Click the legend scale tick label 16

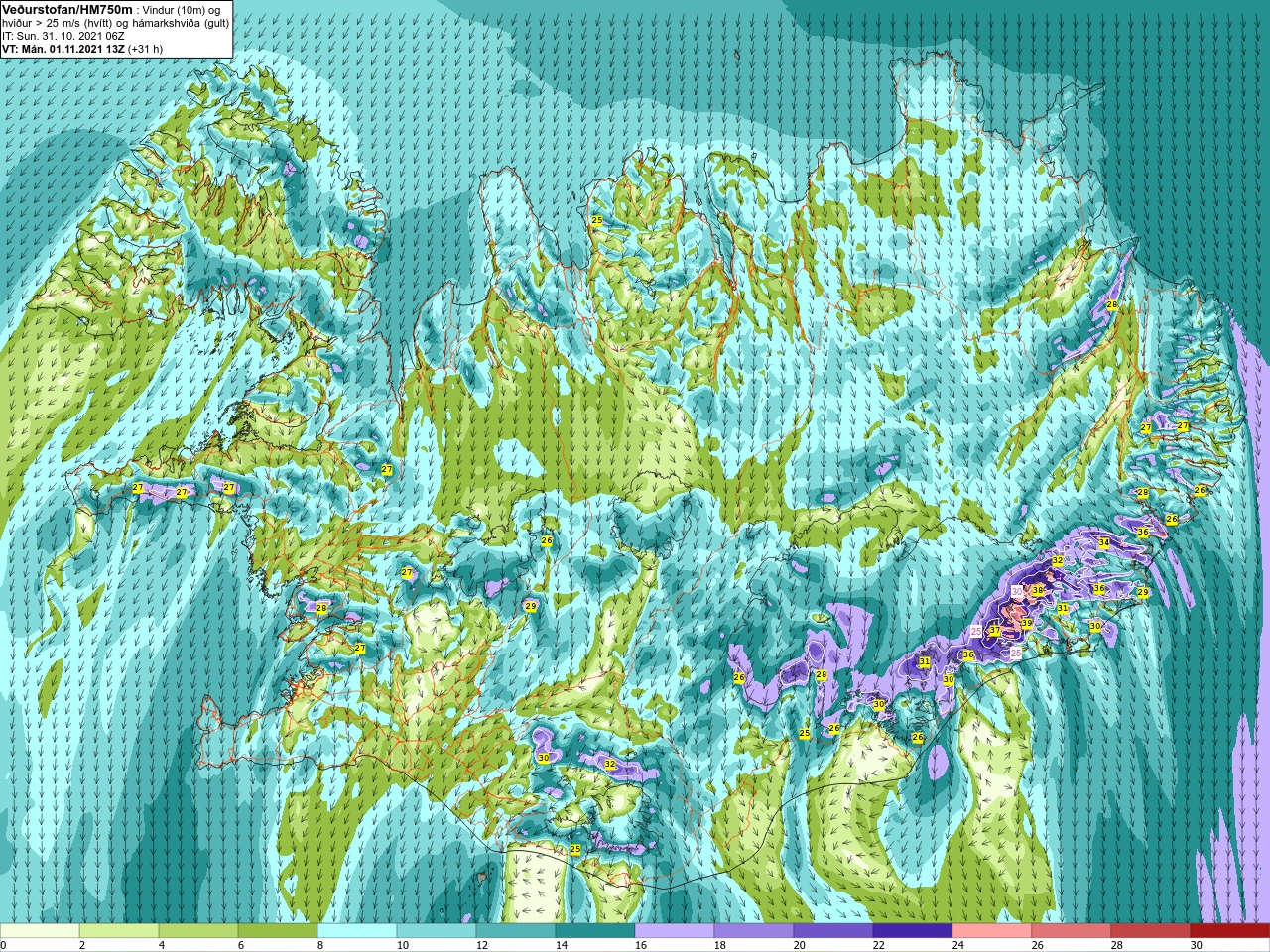(640, 945)
